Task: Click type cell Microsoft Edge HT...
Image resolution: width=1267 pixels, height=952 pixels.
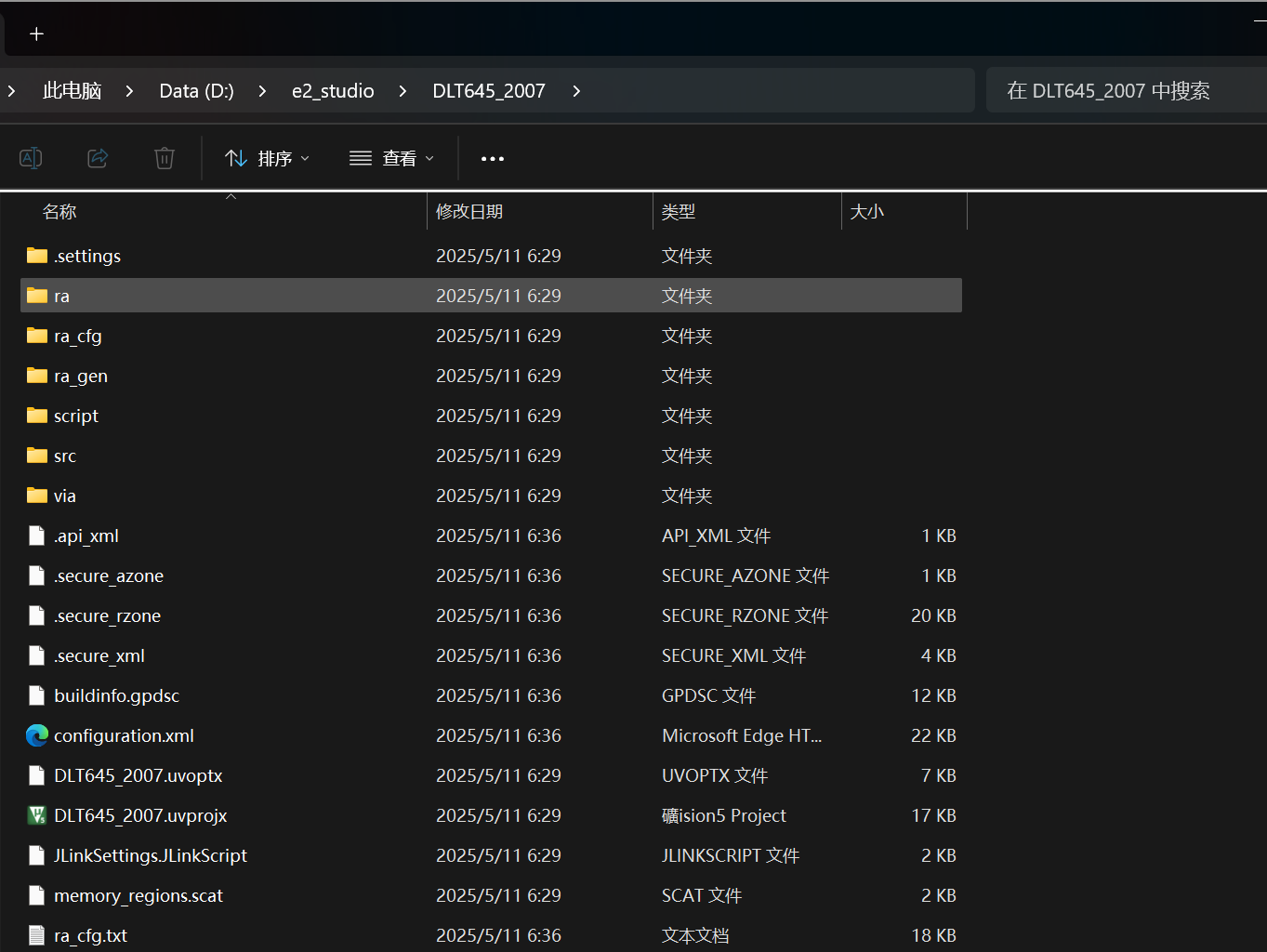Action: pos(742,735)
